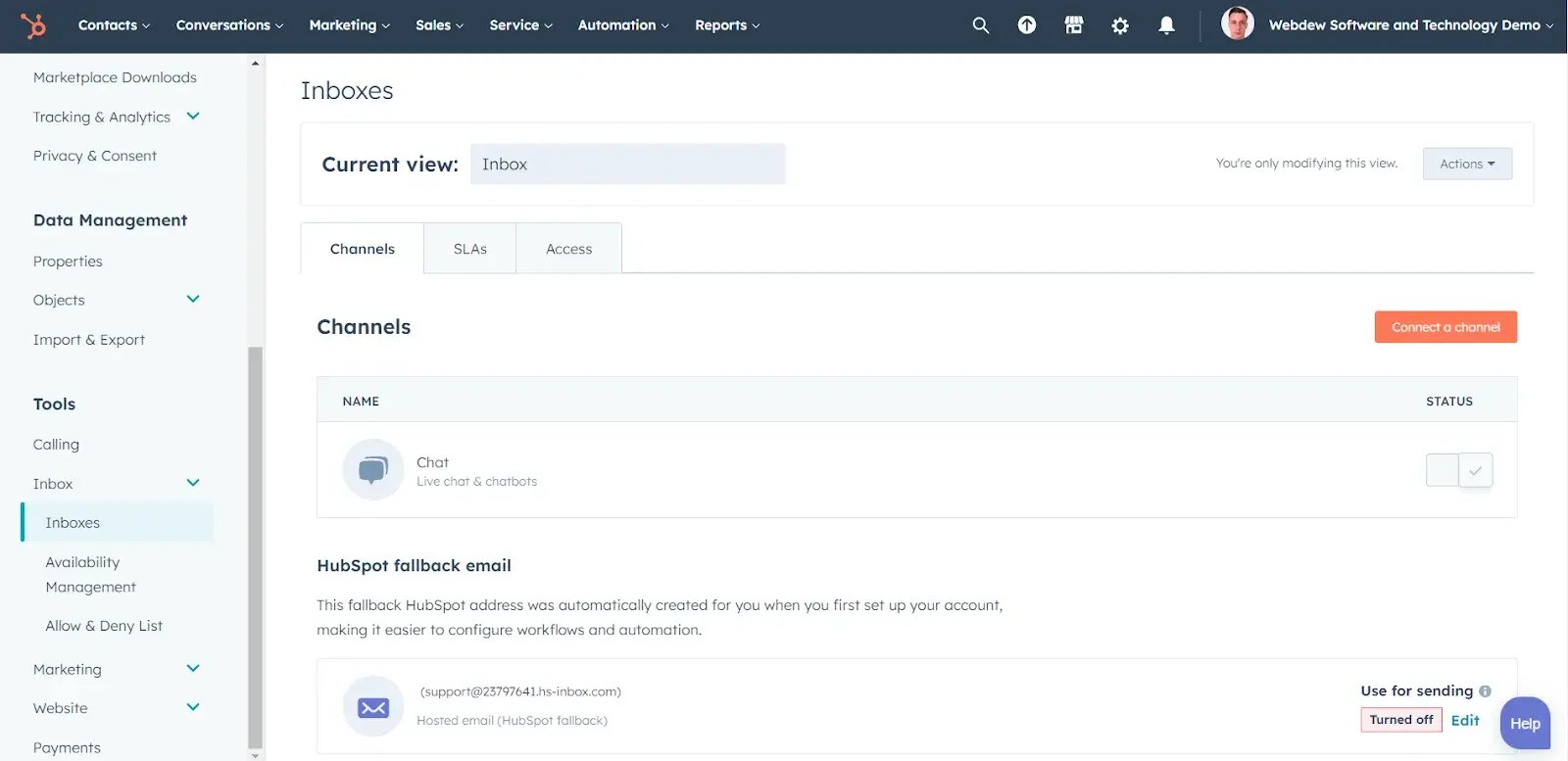Open the Conversations menu

click(x=229, y=25)
